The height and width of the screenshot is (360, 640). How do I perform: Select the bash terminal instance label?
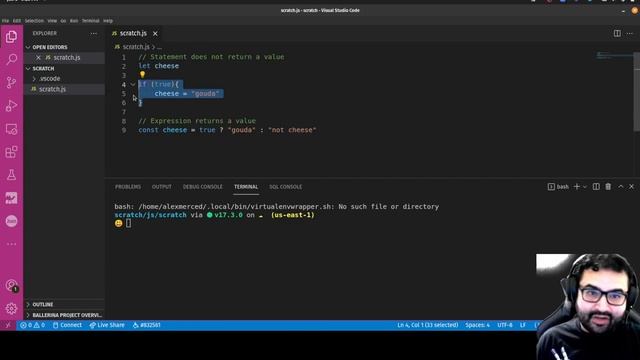click(x=558, y=187)
